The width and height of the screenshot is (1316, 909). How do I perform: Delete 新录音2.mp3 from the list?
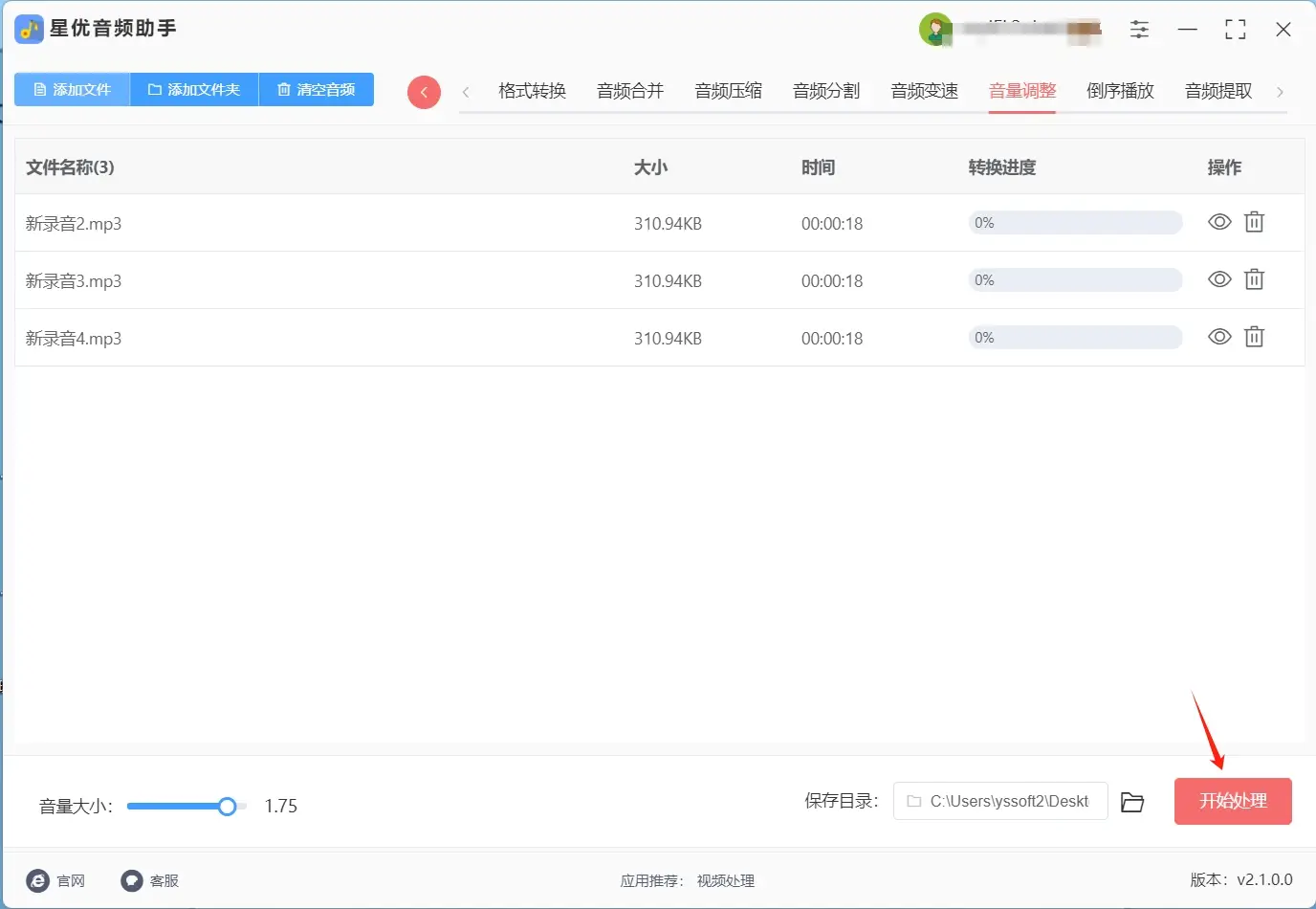pyautogui.click(x=1255, y=222)
